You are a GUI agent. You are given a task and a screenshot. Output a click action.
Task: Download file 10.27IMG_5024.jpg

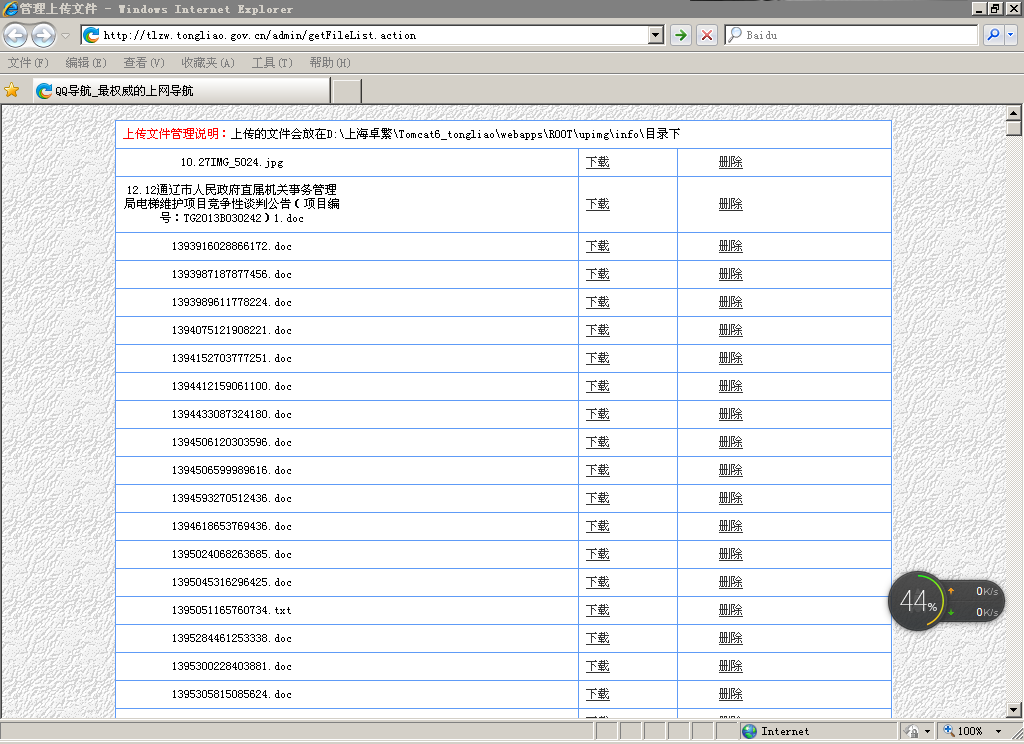click(598, 162)
